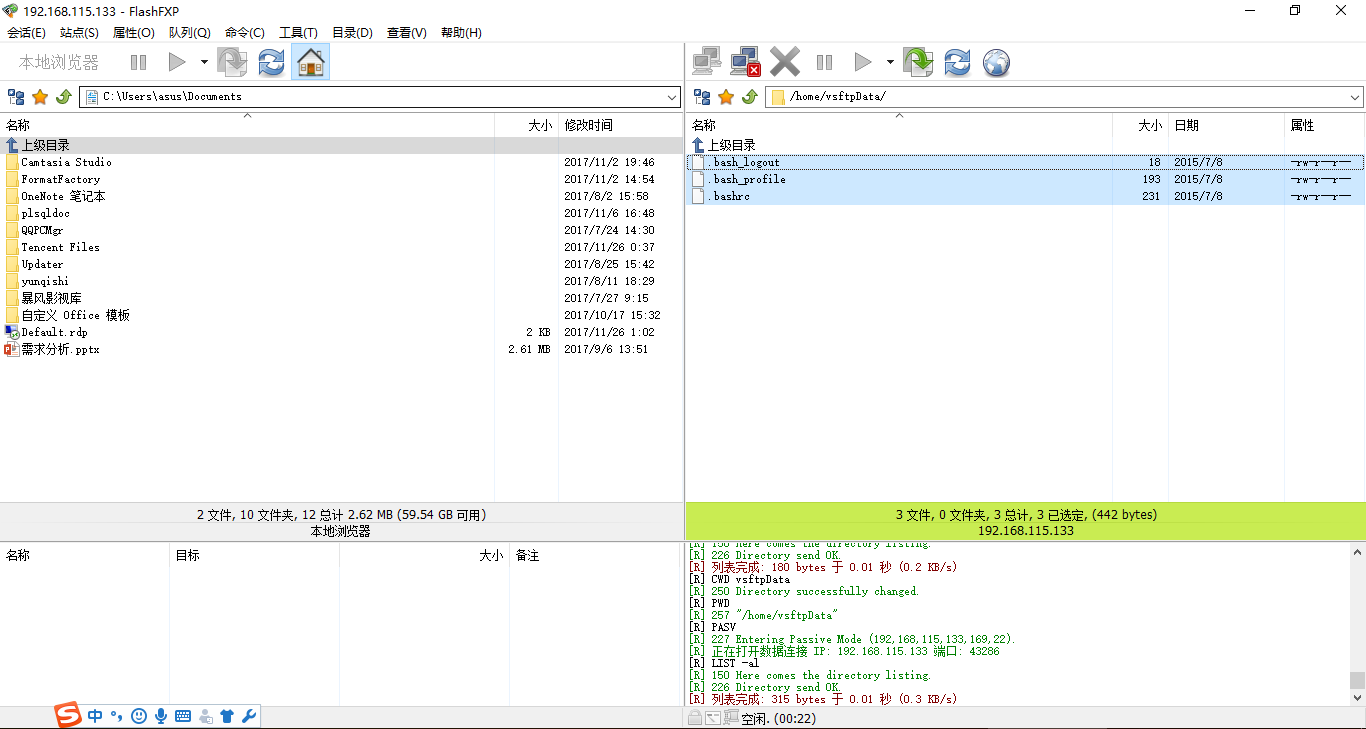
Task: Select remote file .bashrc
Action: [1025, 196]
